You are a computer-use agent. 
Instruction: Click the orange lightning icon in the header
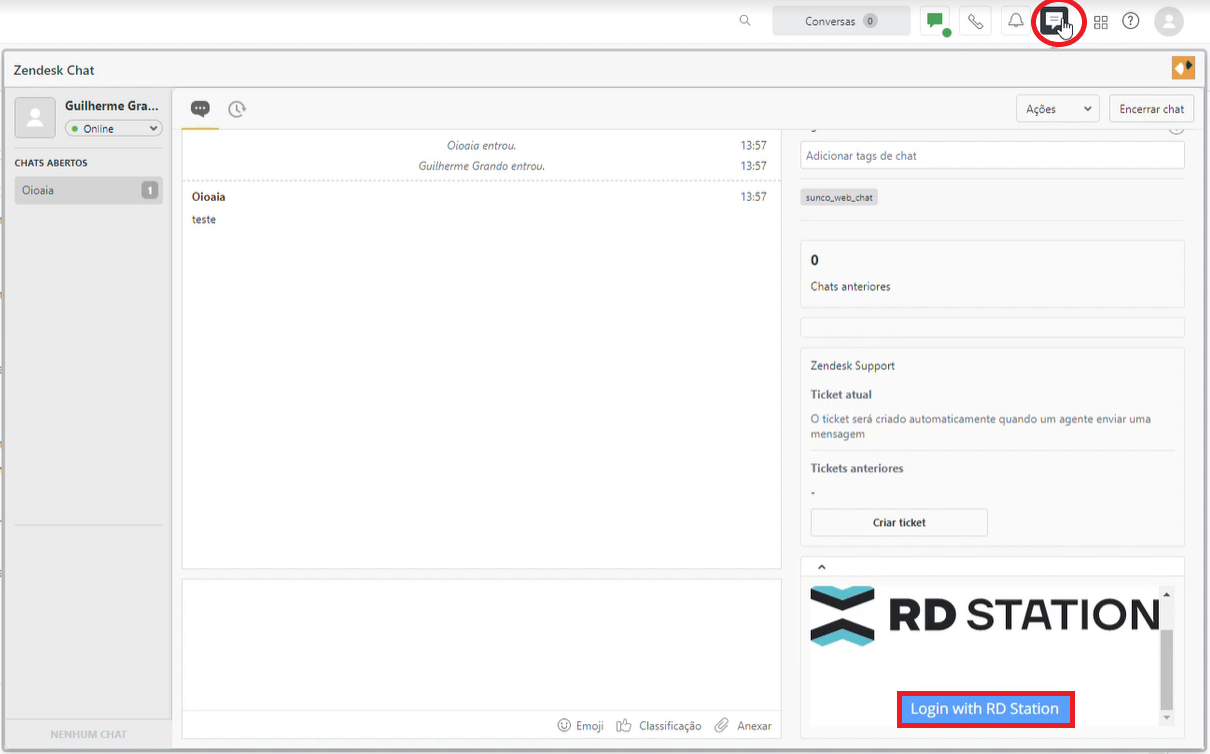pyautogui.click(x=1183, y=67)
